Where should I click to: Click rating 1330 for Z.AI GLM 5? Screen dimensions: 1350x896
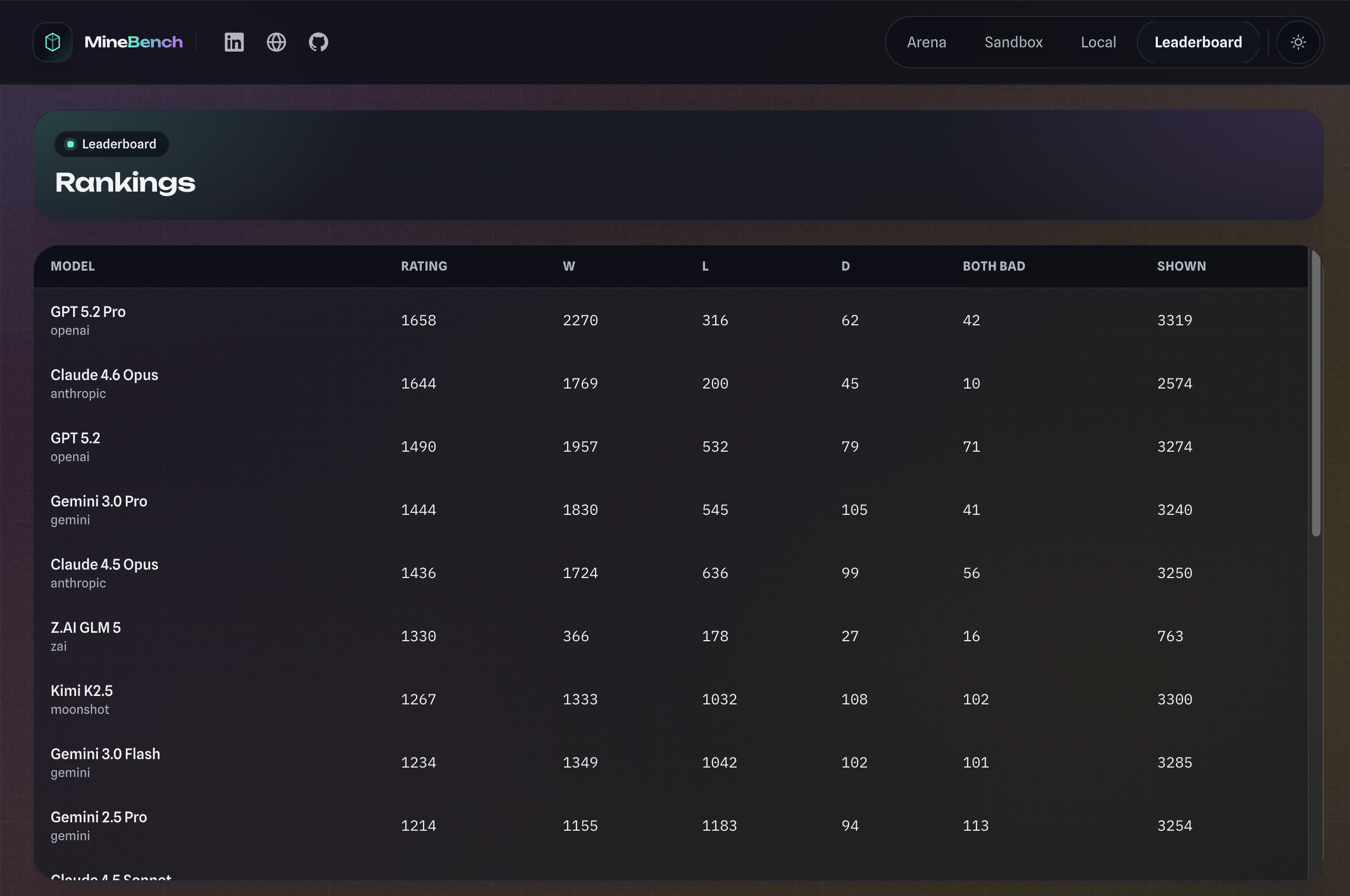419,636
